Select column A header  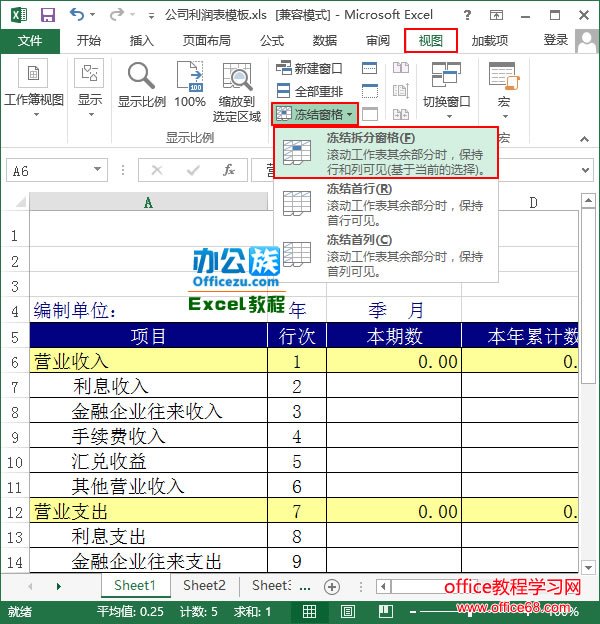click(148, 202)
